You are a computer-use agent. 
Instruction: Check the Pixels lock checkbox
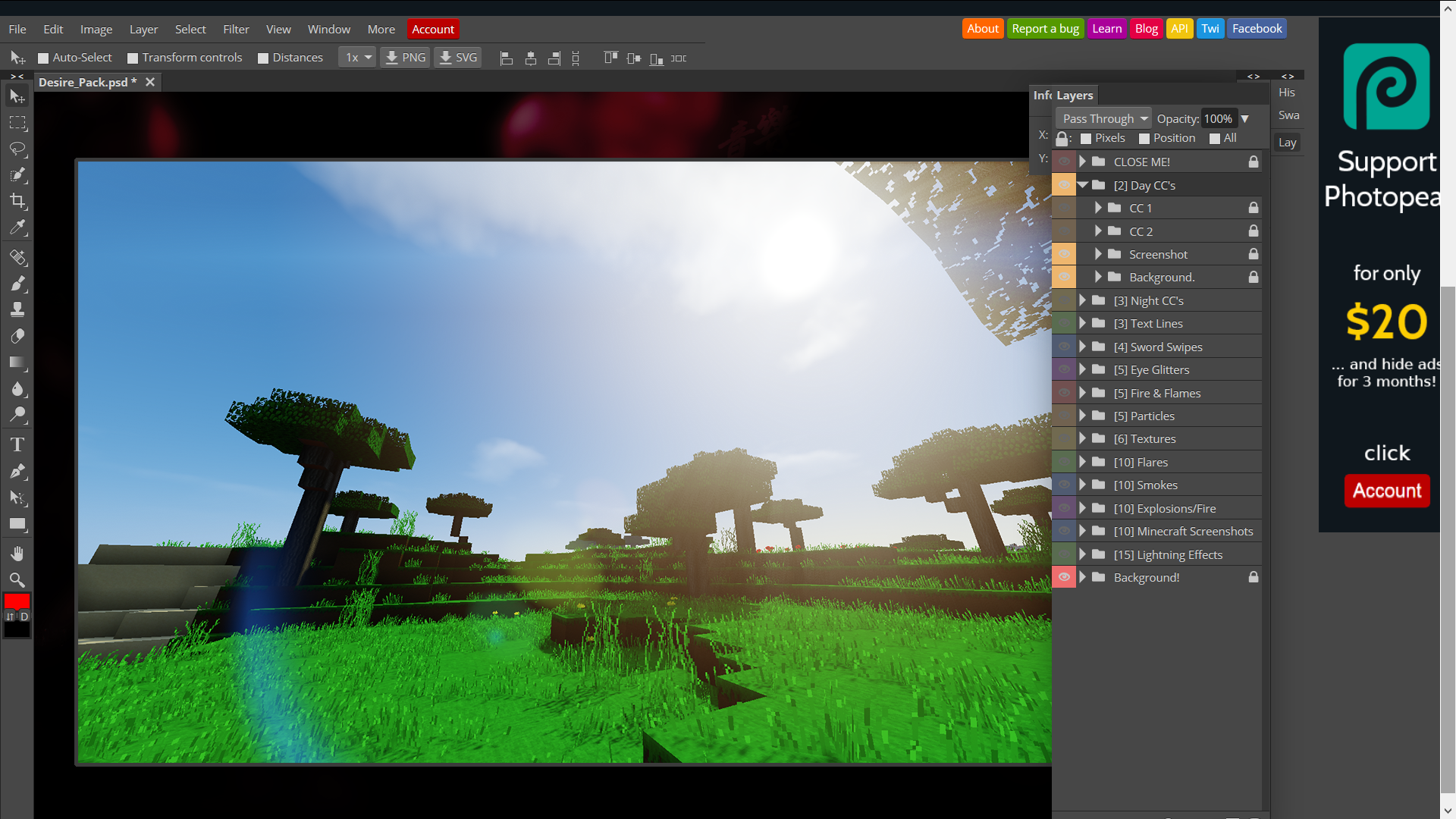point(1086,139)
